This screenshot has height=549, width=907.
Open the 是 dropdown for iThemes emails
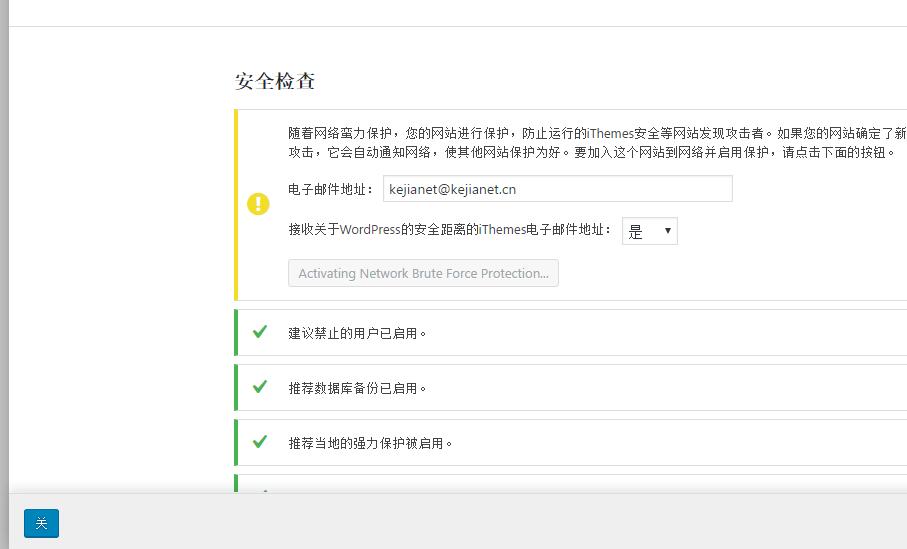649,231
